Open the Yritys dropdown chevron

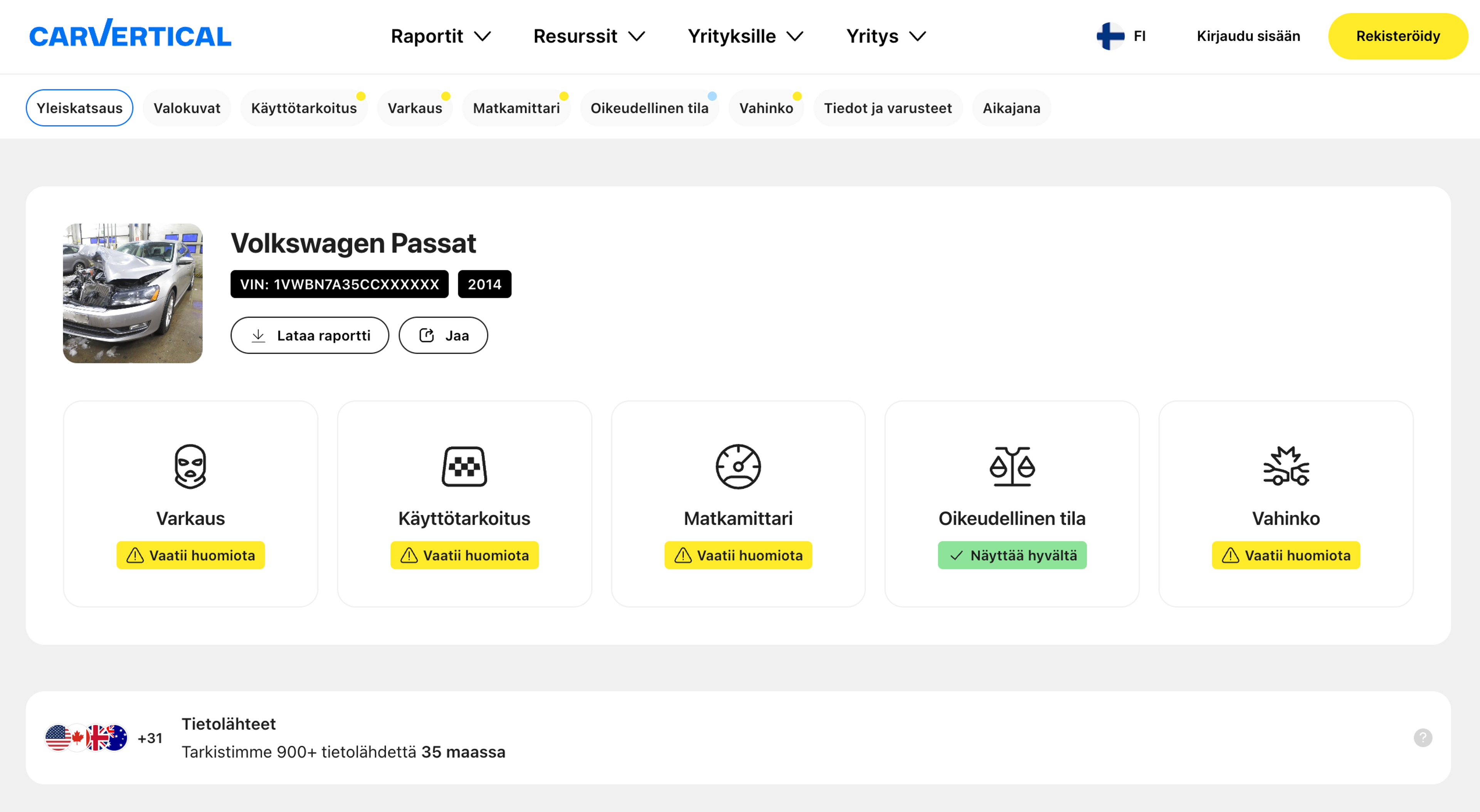[918, 36]
